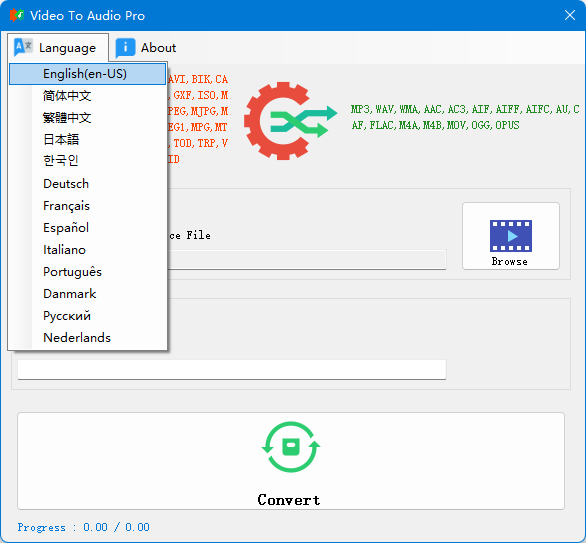Click the source file path field

click(x=306, y=260)
